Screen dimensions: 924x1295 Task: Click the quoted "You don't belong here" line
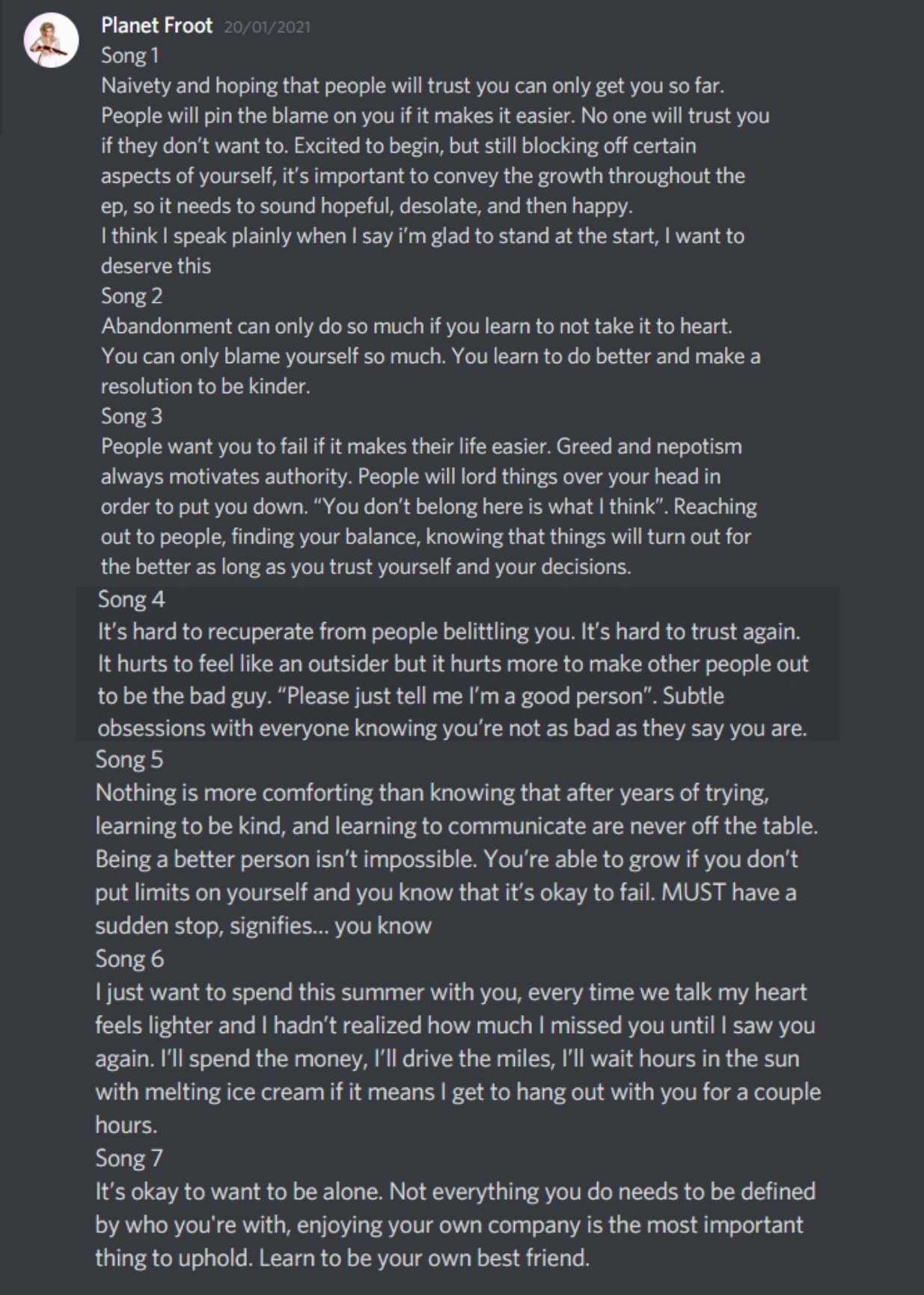tap(429, 507)
